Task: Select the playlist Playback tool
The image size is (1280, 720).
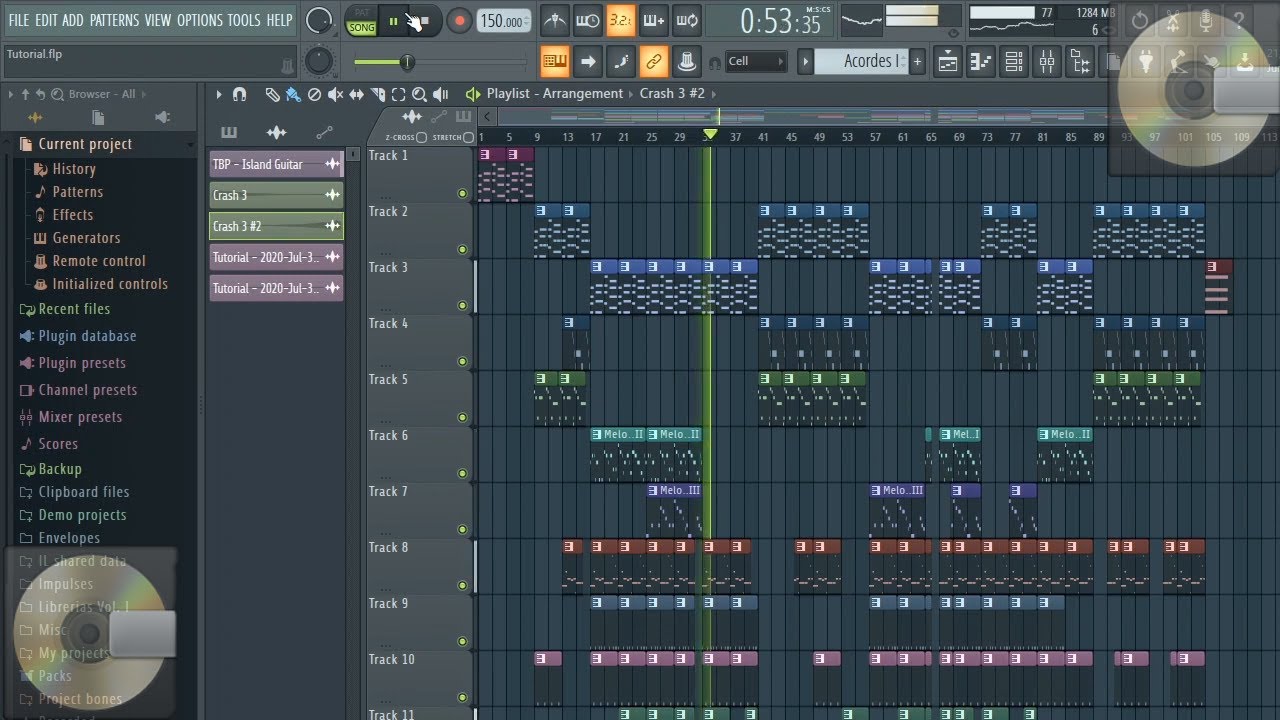Action: click(441, 94)
